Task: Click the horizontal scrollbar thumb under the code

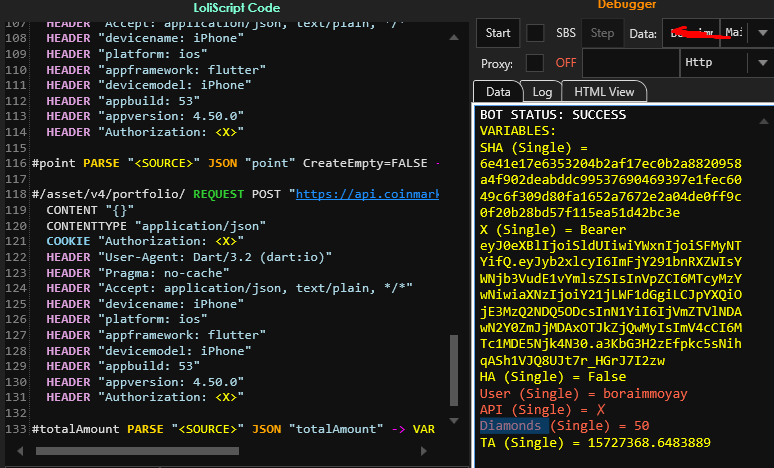Action: (x=137, y=451)
